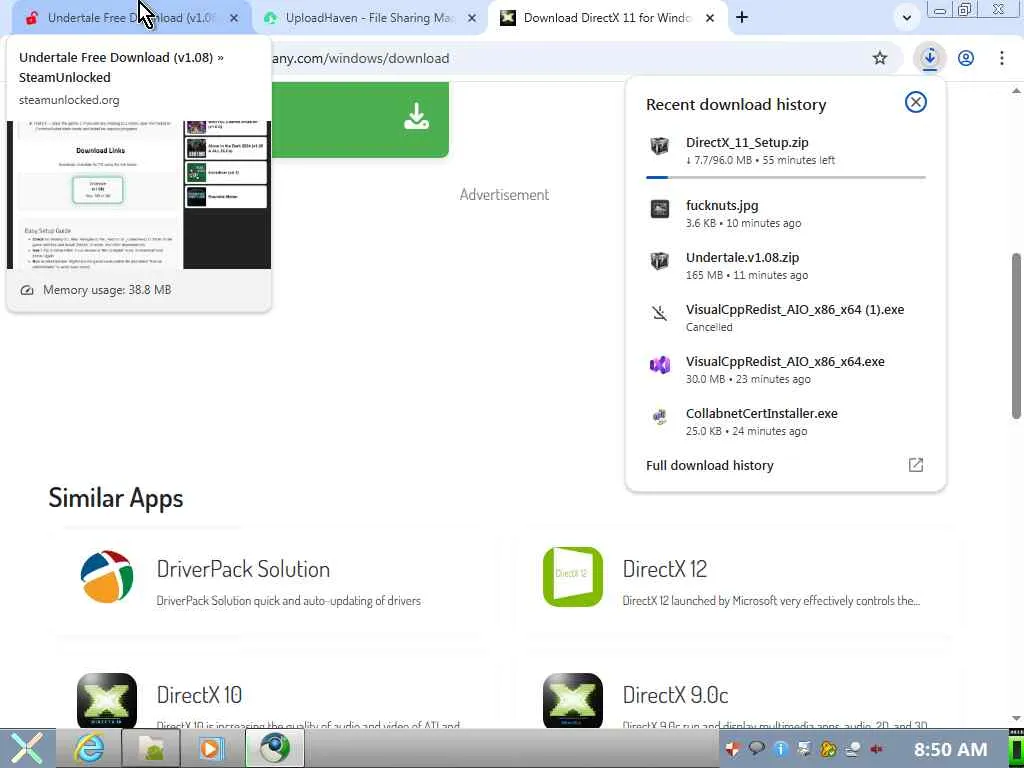Open the fucknuts.jpg download entry
This screenshot has height=768, width=1024.
pyautogui.click(x=785, y=214)
